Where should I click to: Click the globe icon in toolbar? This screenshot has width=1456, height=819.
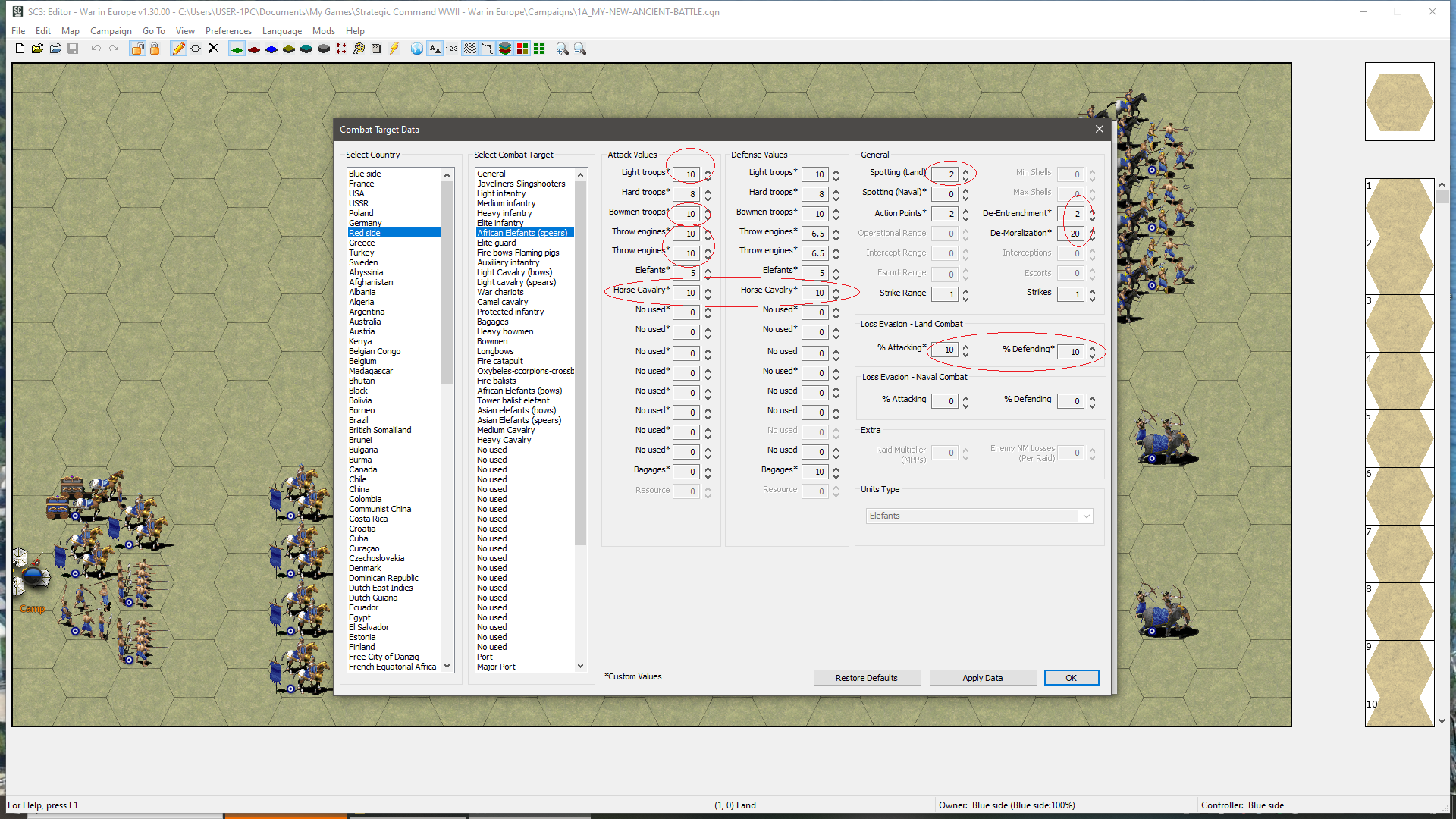click(x=416, y=49)
